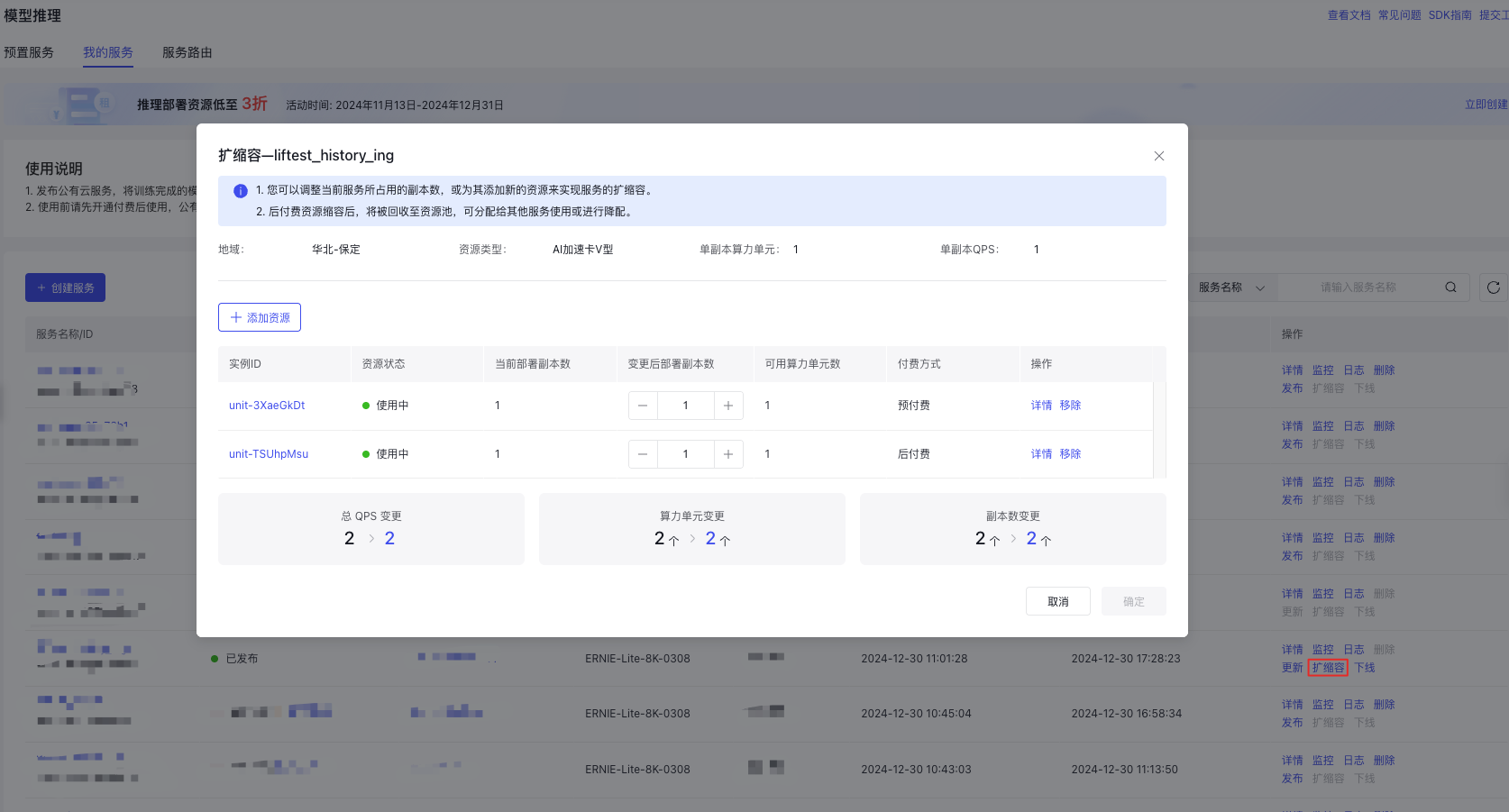Click 取消 to cancel scaling
The height and width of the screenshot is (812, 1509).
click(1058, 601)
